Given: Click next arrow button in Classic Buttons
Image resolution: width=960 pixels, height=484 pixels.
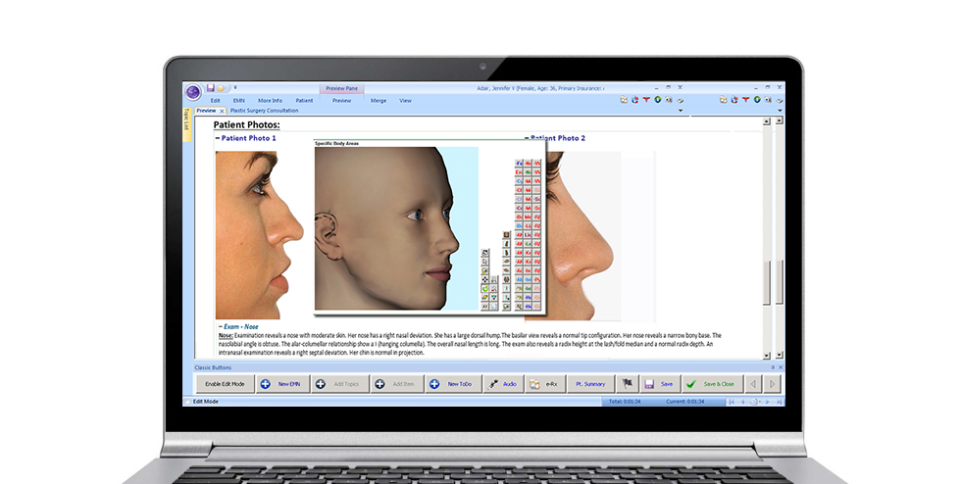Looking at the screenshot, I should (771, 383).
